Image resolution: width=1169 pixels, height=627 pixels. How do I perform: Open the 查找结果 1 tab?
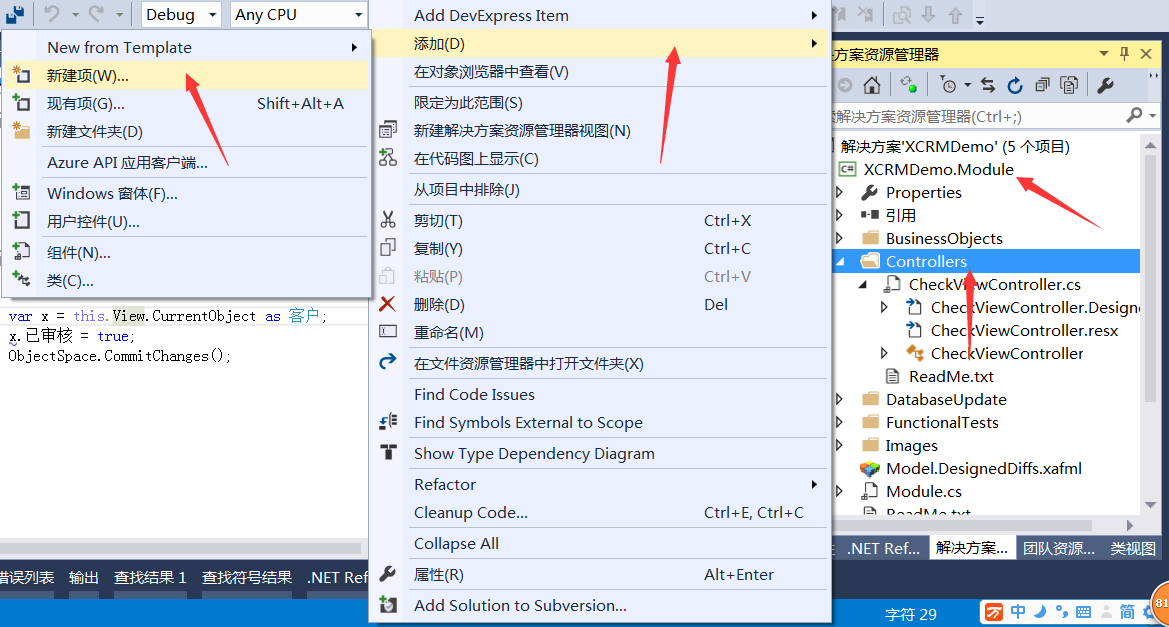(150, 578)
